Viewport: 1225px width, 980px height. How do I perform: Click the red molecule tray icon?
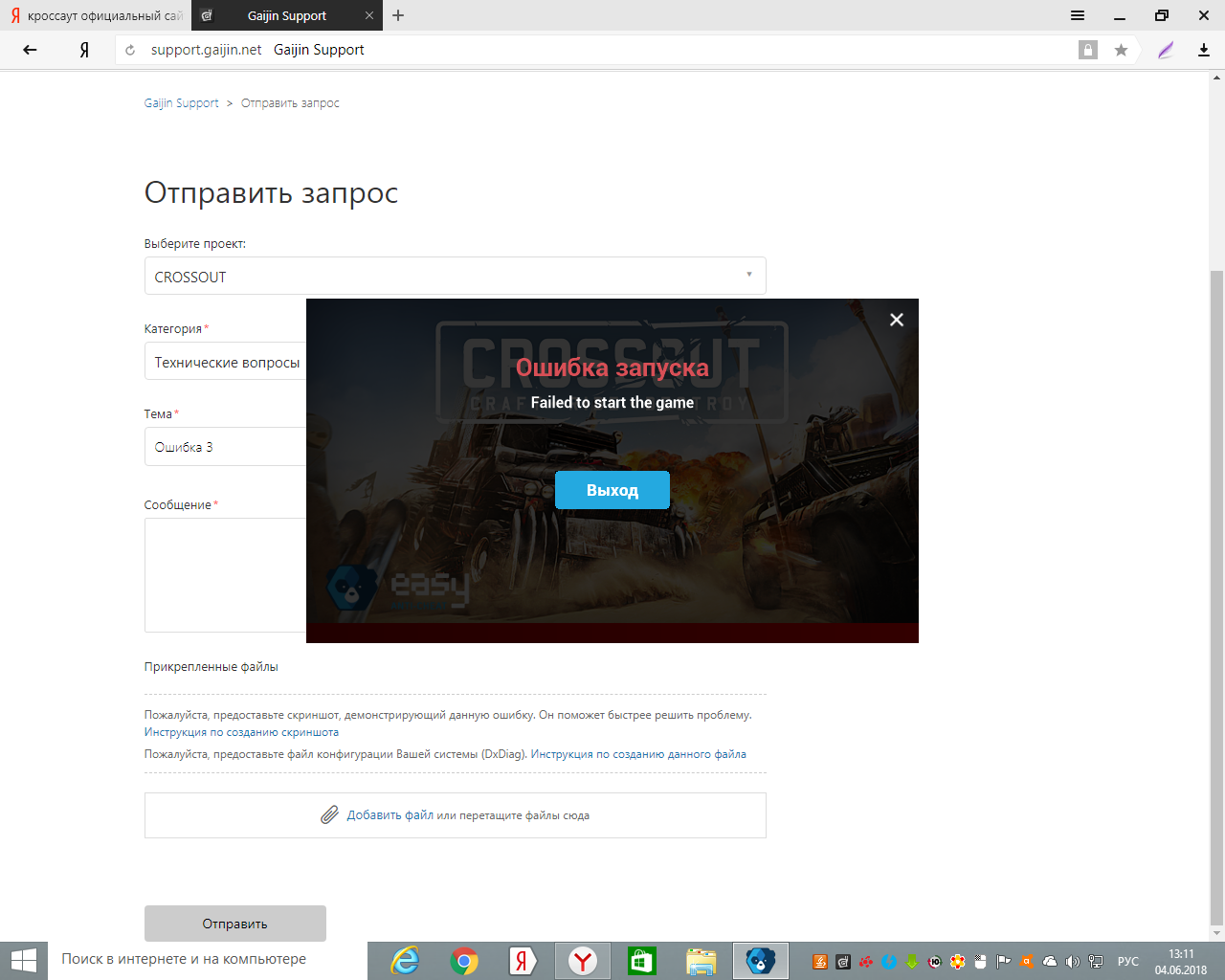coord(866,962)
